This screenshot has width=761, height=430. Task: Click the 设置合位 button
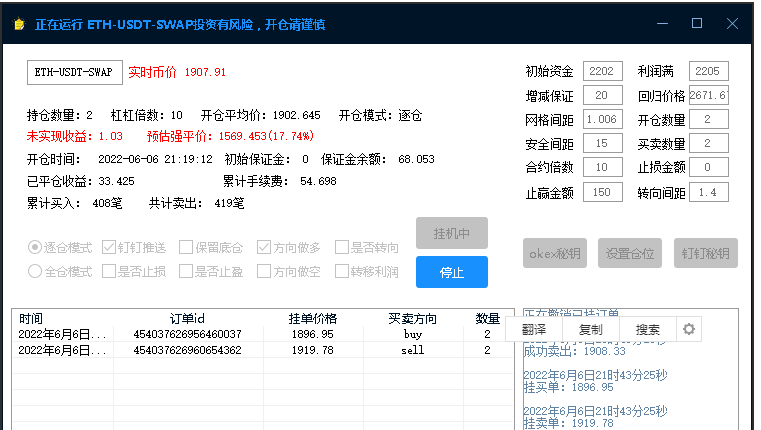coord(630,254)
